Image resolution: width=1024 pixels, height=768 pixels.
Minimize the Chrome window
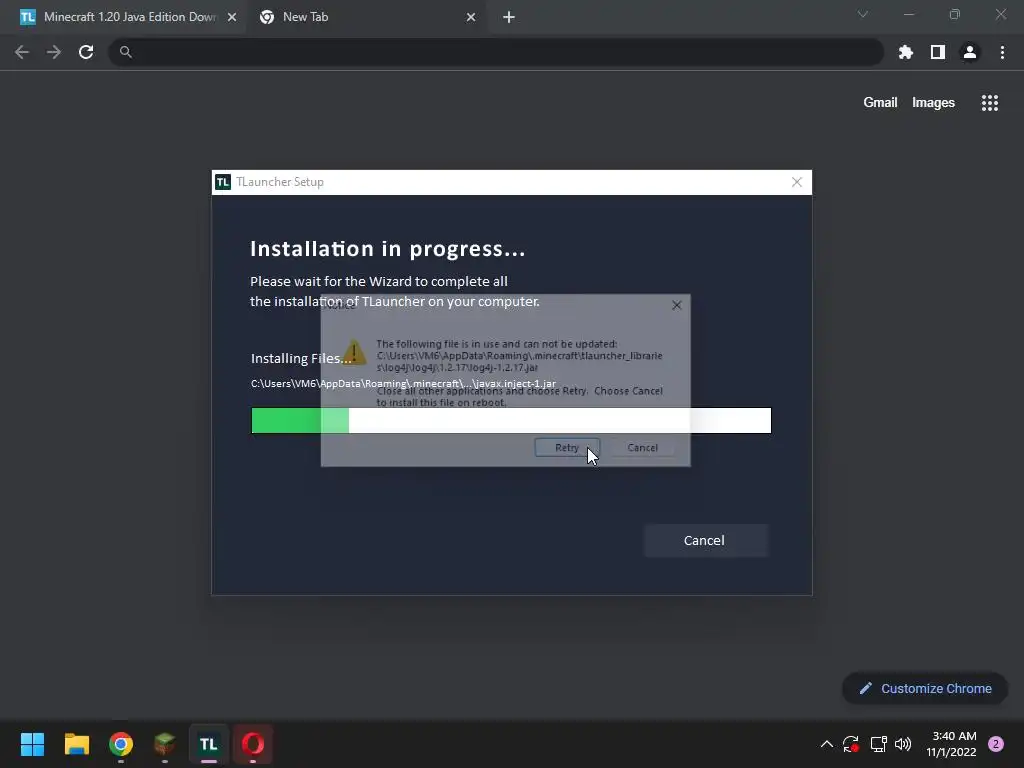point(908,14)
